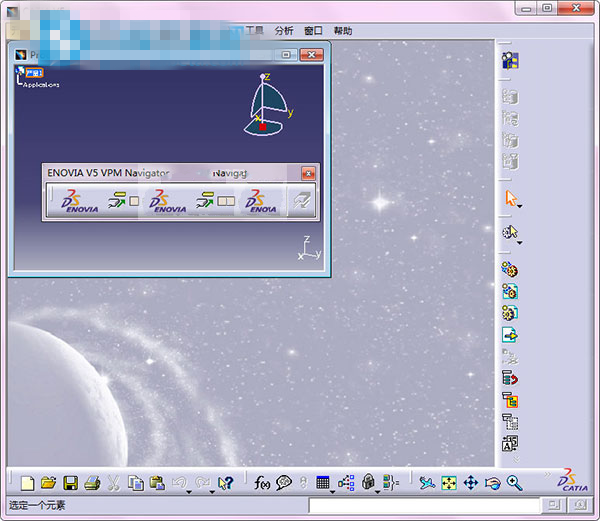The image size is (600, 521).
Task: Click the red curved arrow list icon
Action: coord(510,378)
